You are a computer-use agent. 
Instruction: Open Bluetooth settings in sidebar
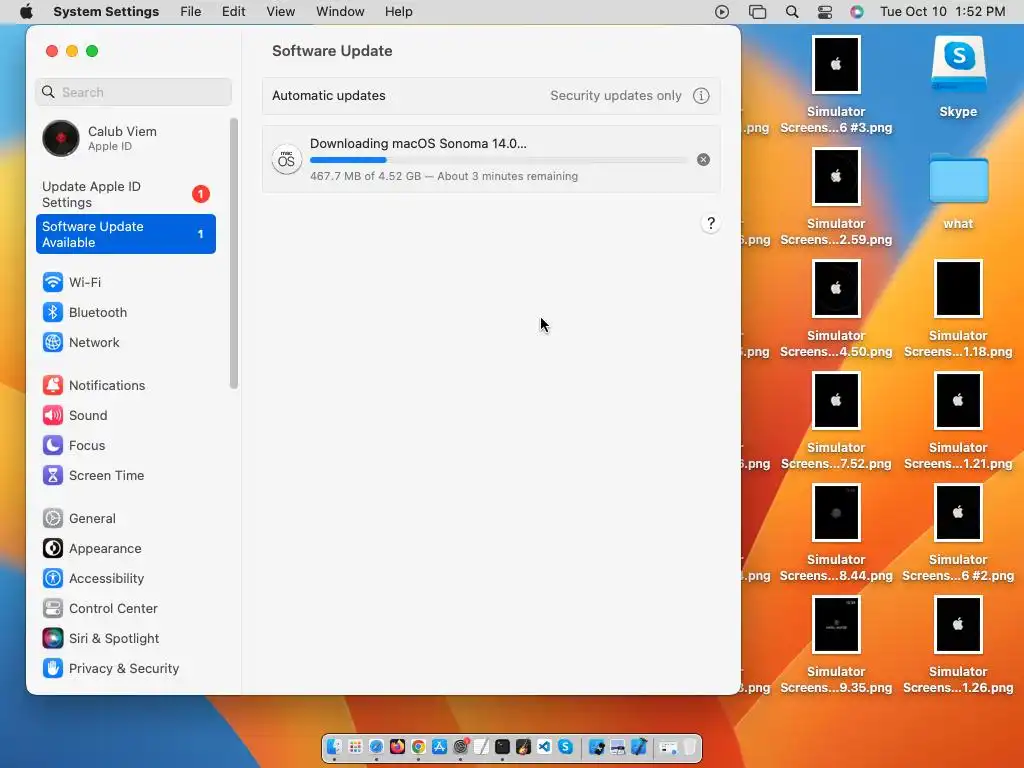pos(125,312)
